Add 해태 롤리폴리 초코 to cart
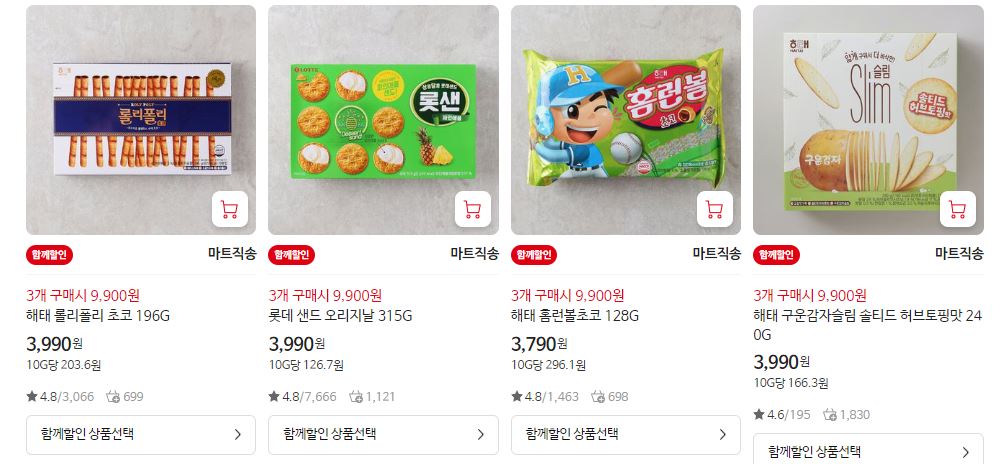The height and width of the screenshot is (464, 1000). pyautogui.click(x=230, y=209)
